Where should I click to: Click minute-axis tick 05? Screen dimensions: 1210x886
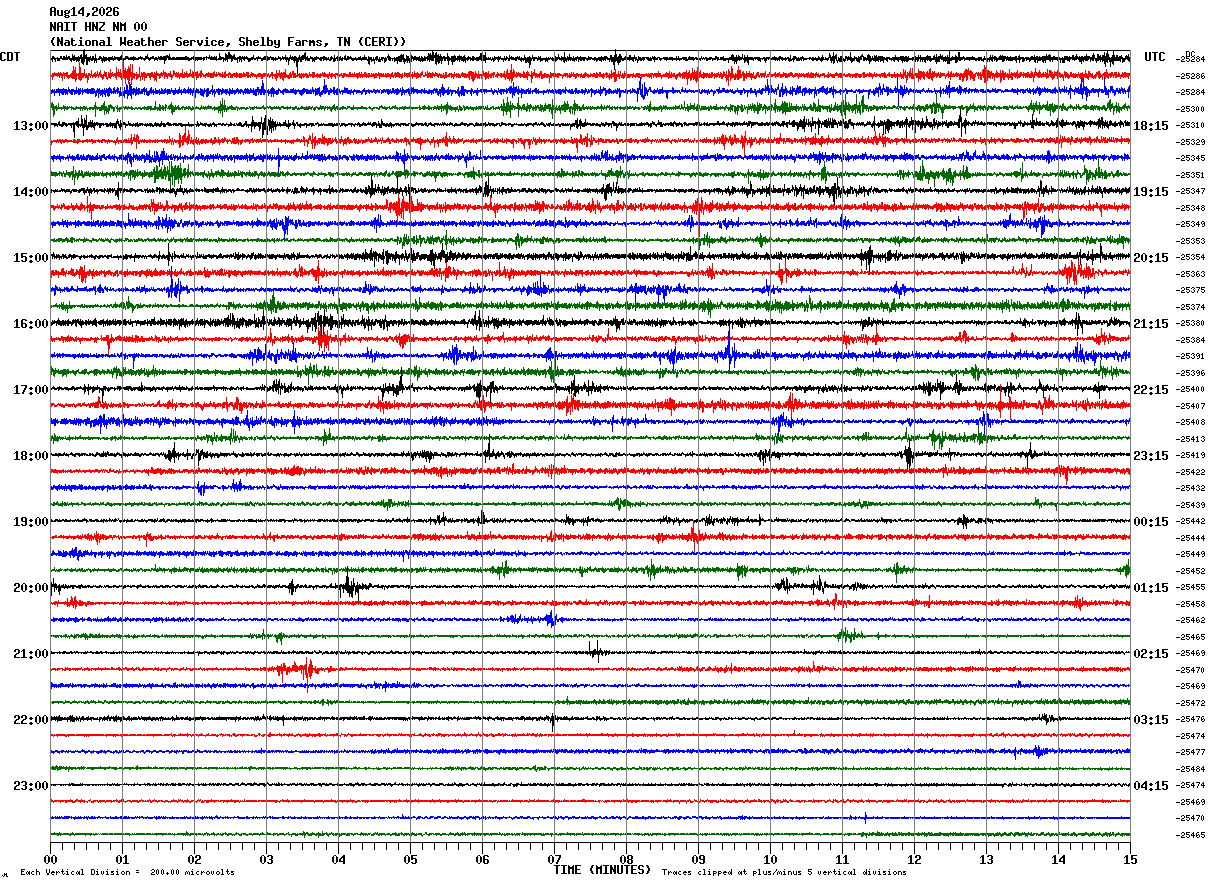point(410,859)
